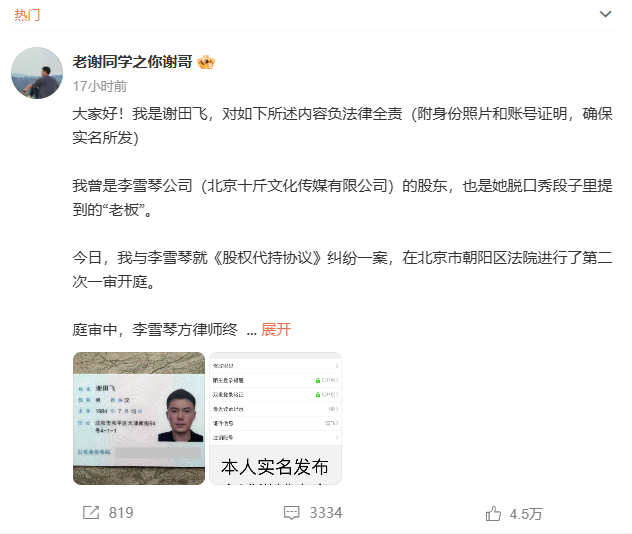The width and height of the screenshot is (632, 534).
Task: Open the 3334 comments count
Action: click(x=326, y=513)
